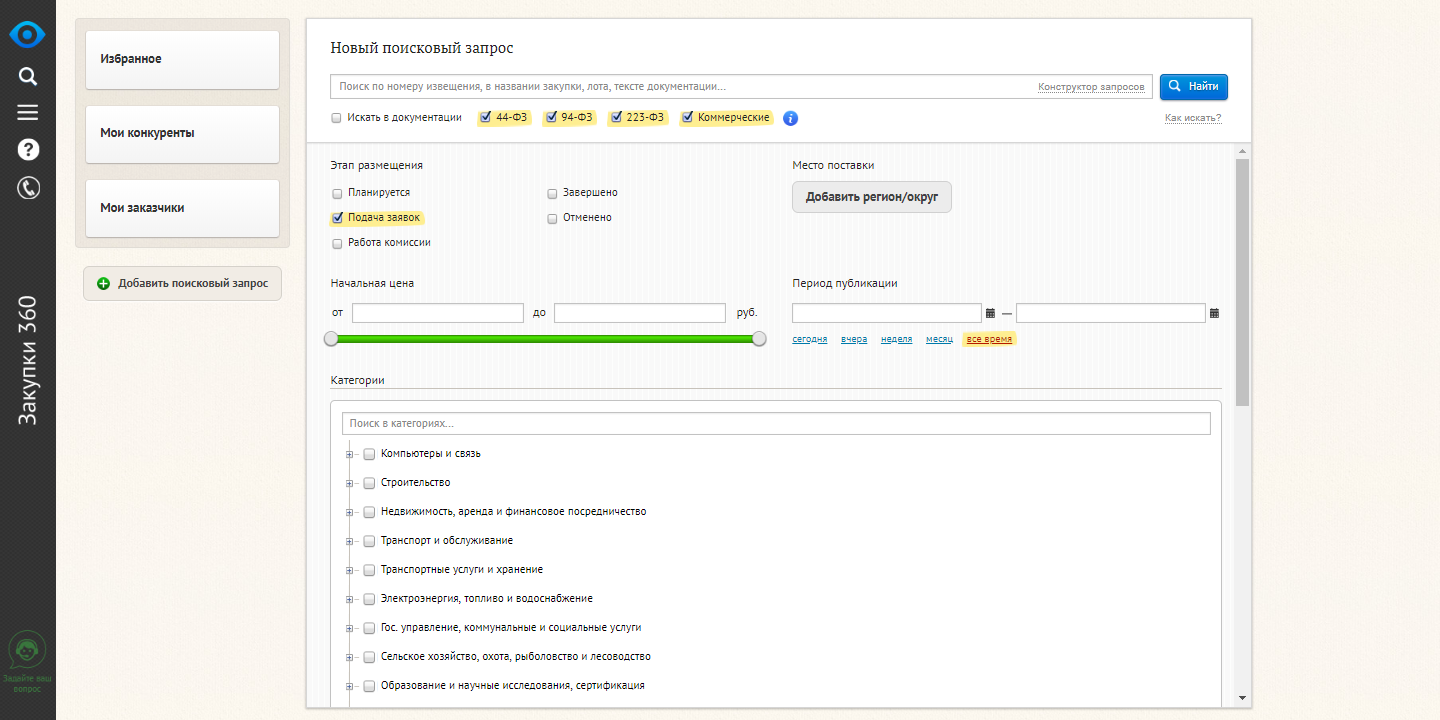This screenshot has width=1440, height=720.
Task: Click the left handle of price slider
Action: pyautogui.click(x=331, y=339)
